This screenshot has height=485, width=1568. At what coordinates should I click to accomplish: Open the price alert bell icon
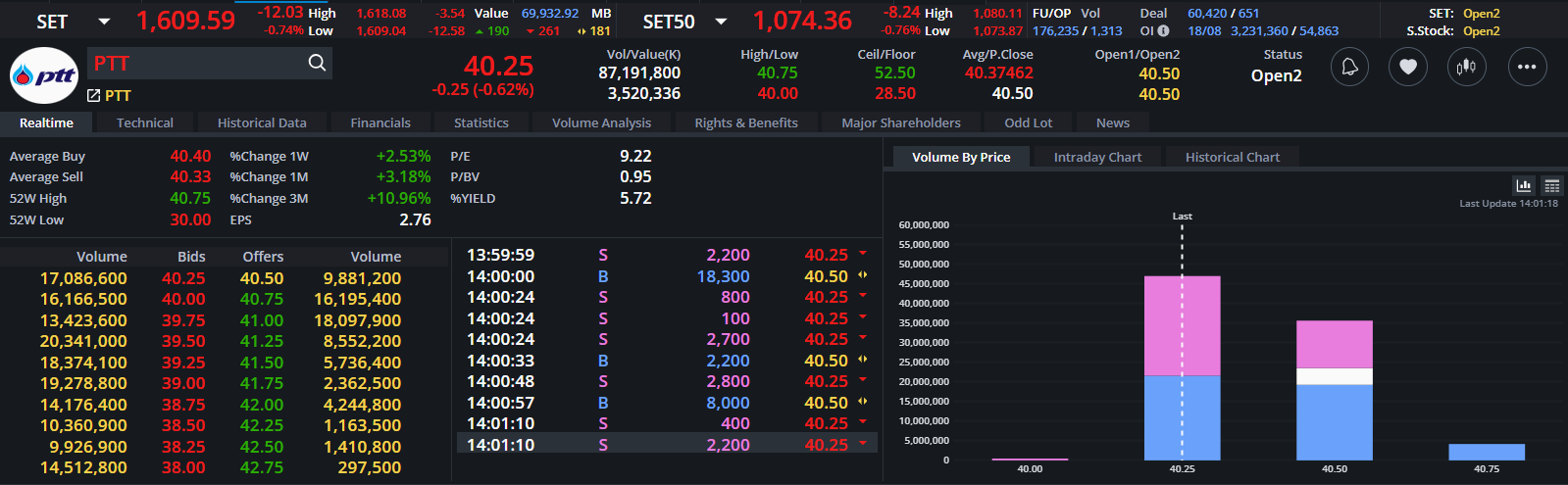click(x=1349, y=67)
